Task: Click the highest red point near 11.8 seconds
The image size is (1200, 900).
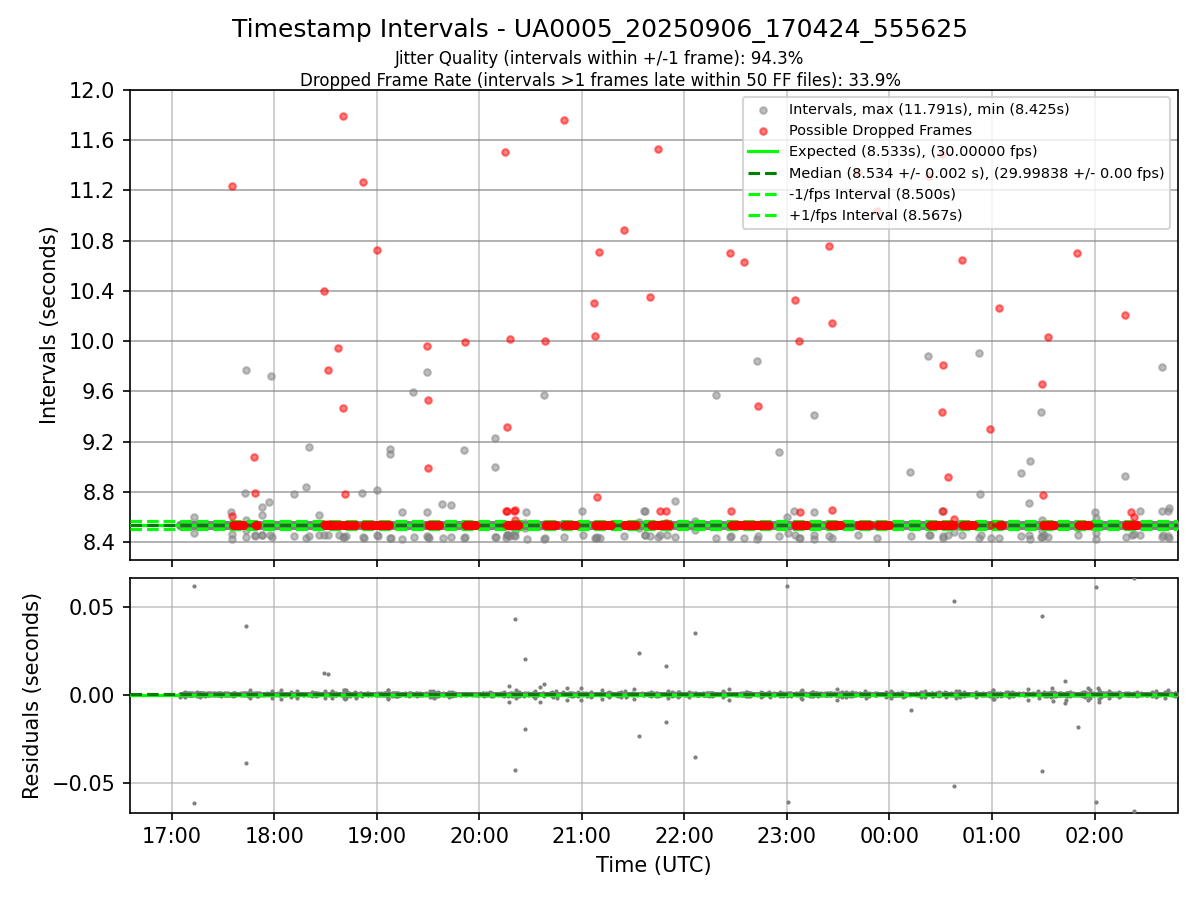Action: click(x=343, y=116)
